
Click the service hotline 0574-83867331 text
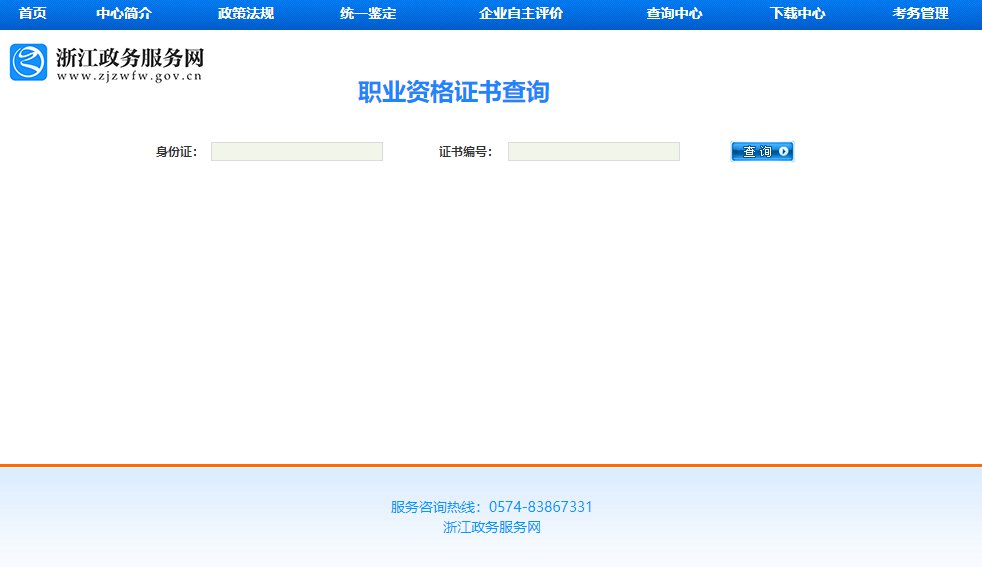pos(540,507)
